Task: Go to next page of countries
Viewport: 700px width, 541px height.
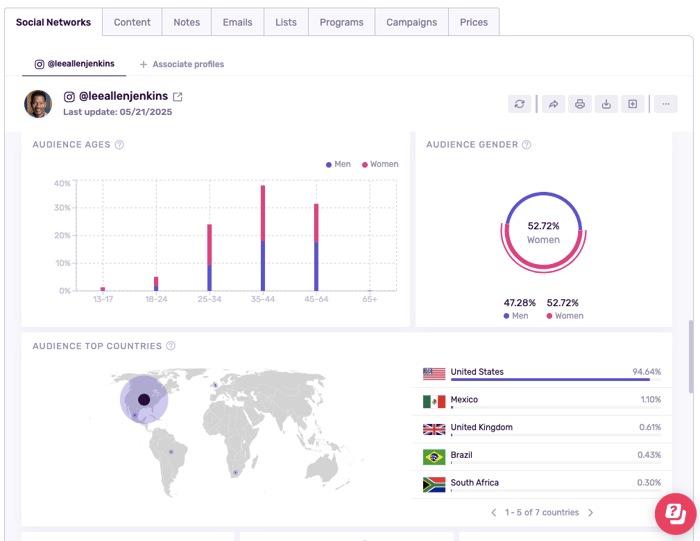Action: pos(590,513)
